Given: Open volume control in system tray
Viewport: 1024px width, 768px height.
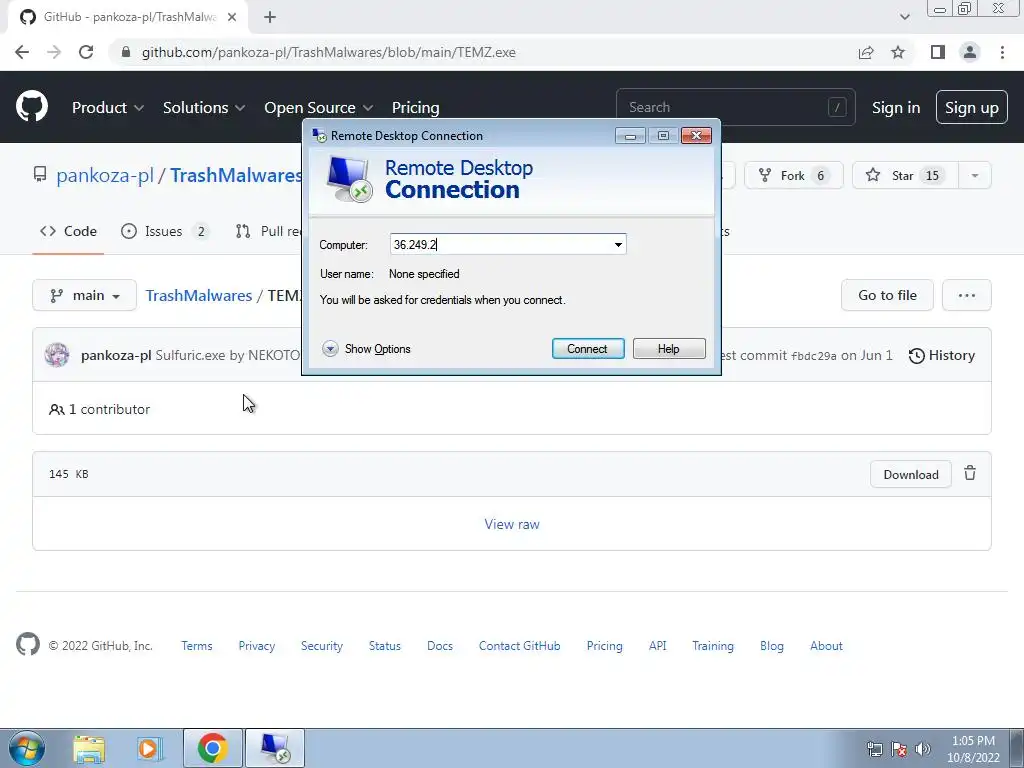Looking at the screenshot, I should point(923,749).
